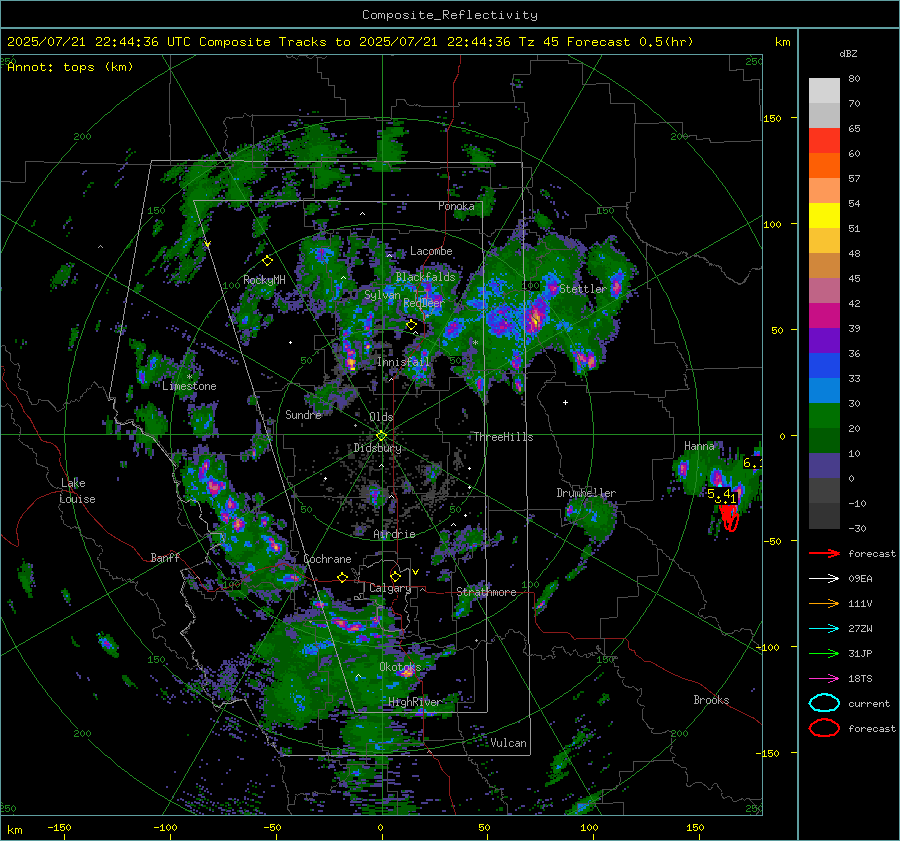Click the bright yellow dBZ swatch
900x841 pixels.
(824, 216)
